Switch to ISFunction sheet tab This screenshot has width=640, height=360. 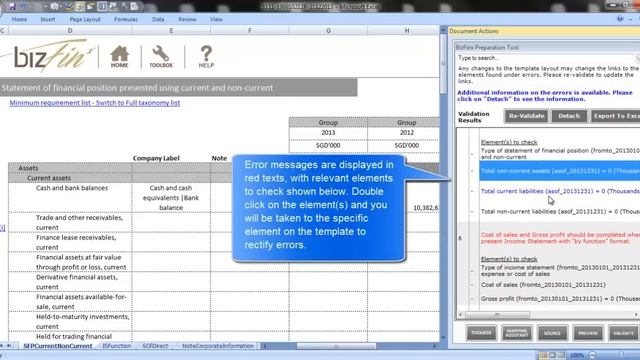tap(117, 346)
